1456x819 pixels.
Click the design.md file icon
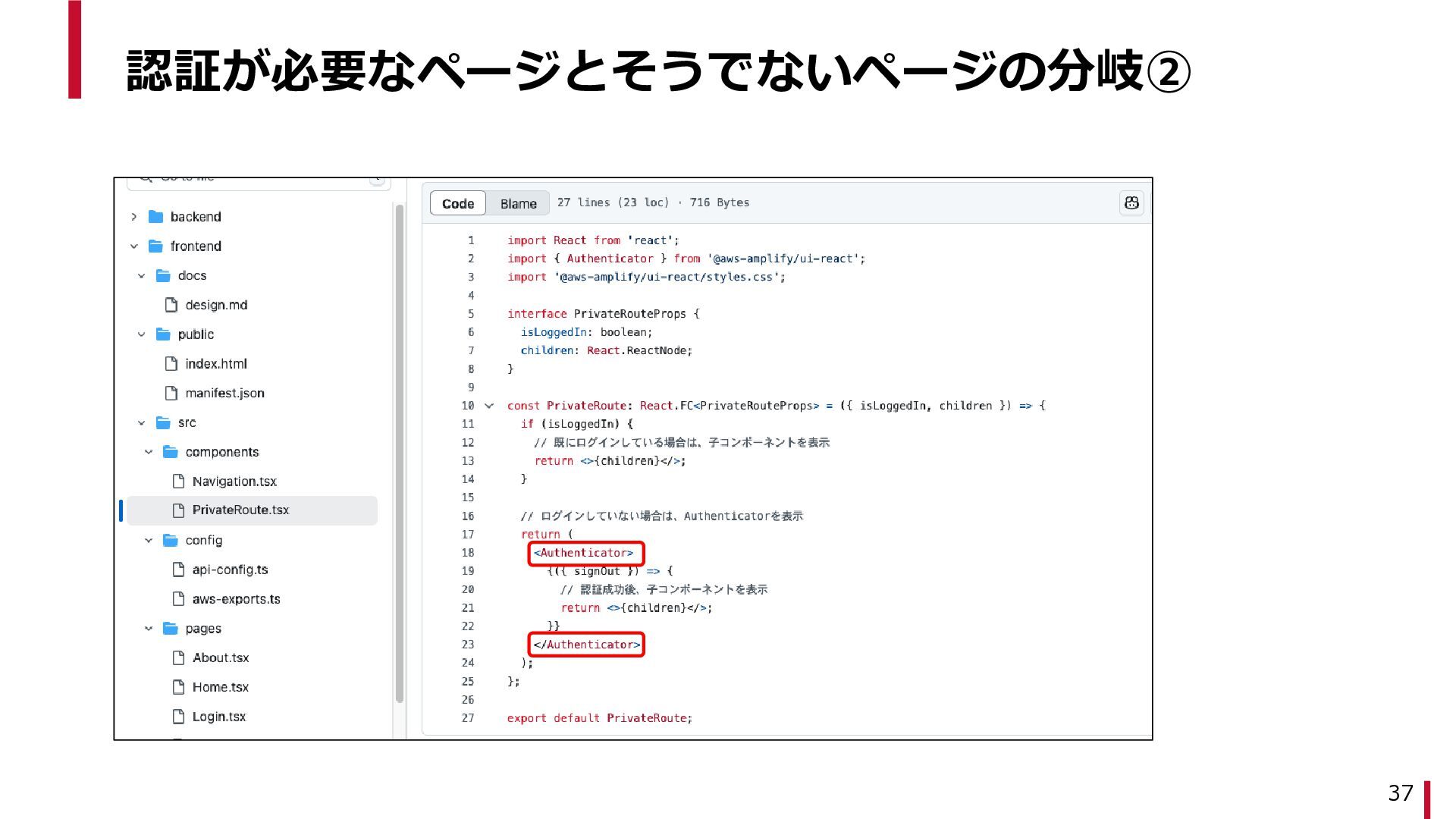click(x=171, y=305)
